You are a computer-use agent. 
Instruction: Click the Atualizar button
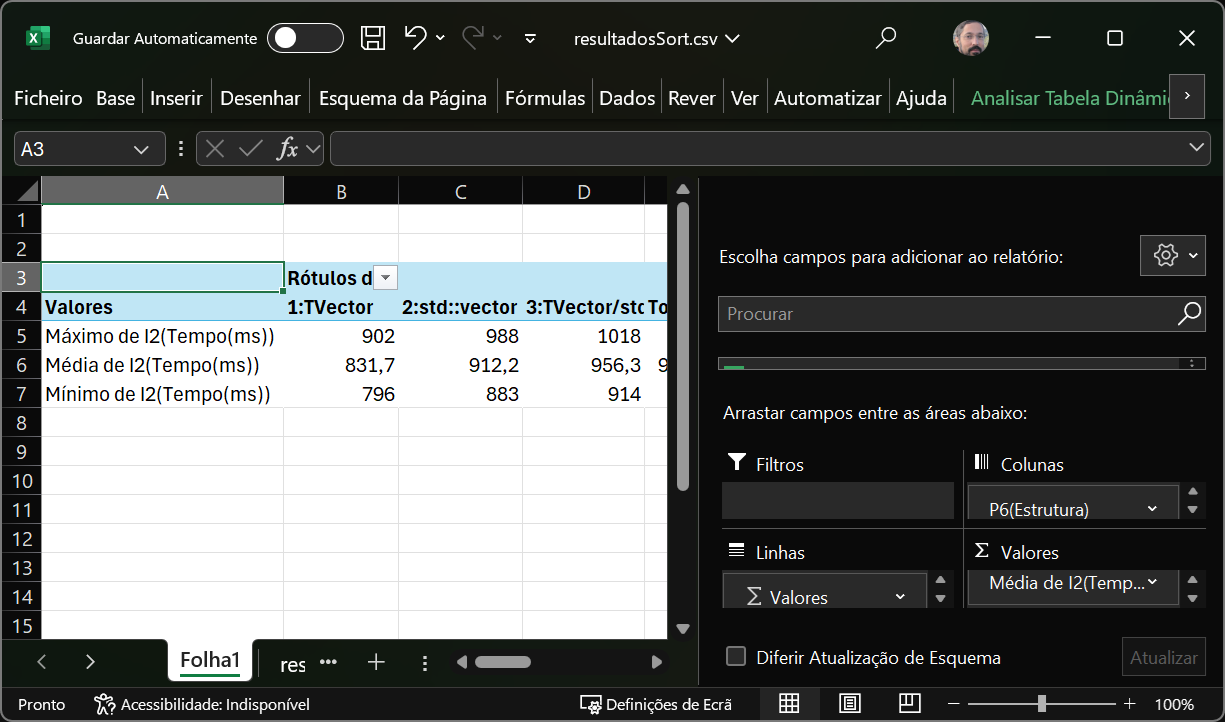[x=1163, y=657]
